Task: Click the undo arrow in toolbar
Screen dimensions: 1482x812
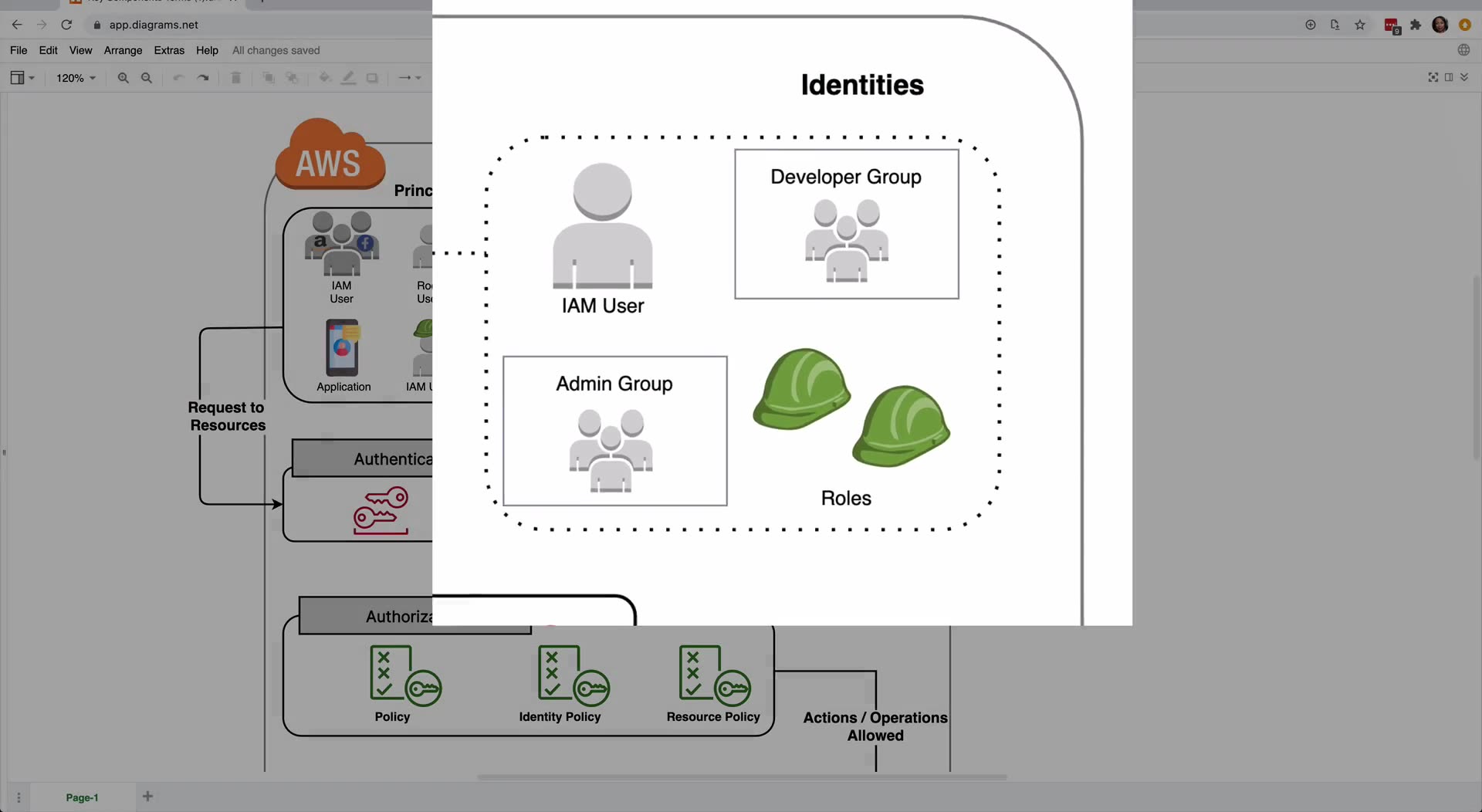Action: tap(179, 78)
